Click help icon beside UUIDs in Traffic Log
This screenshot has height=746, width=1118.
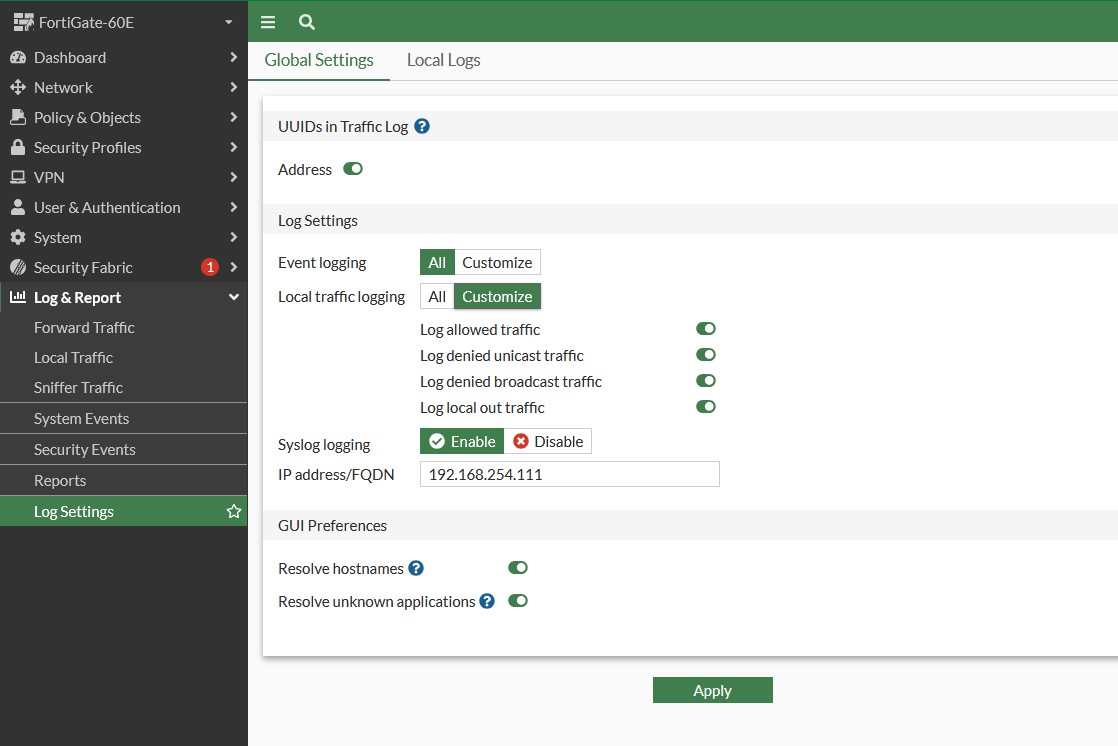(422, 126)
